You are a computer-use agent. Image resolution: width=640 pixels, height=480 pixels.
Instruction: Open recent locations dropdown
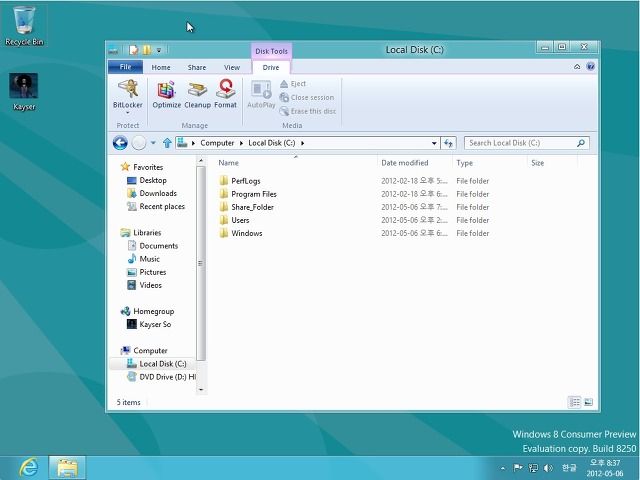click(153, 143)
